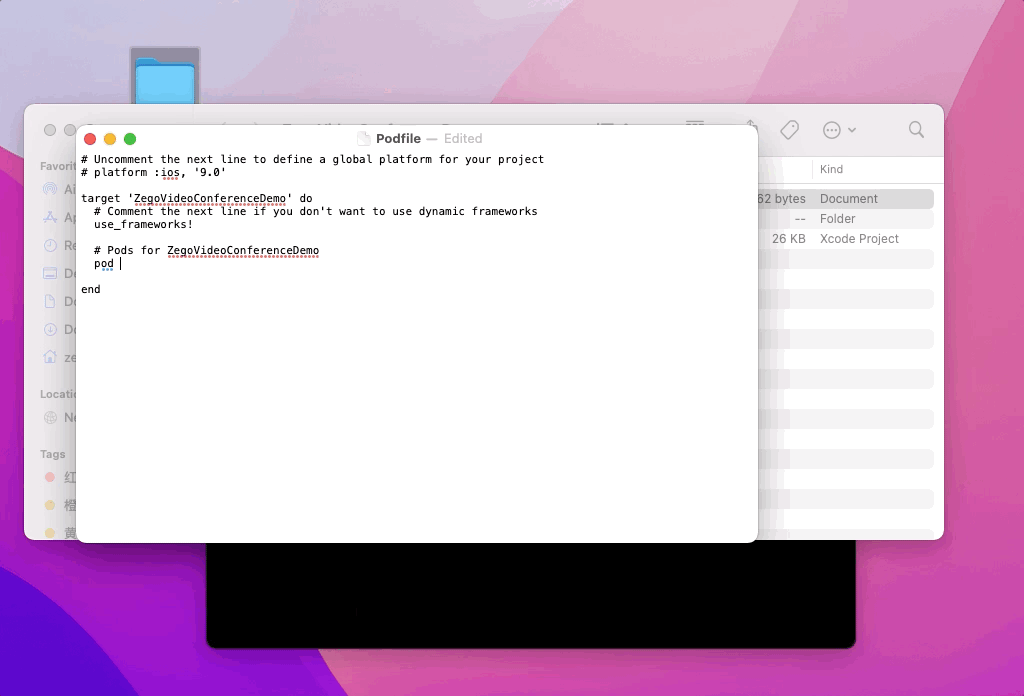Screen dimensions: 1024x696
Task: Click the "# Comment the next line" comment
Action: (315, 212)
